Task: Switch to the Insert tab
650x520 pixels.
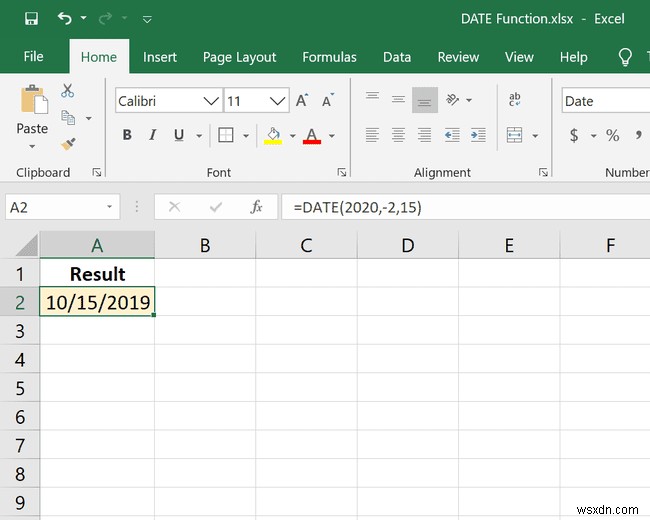Action: [x=160, y=57]
